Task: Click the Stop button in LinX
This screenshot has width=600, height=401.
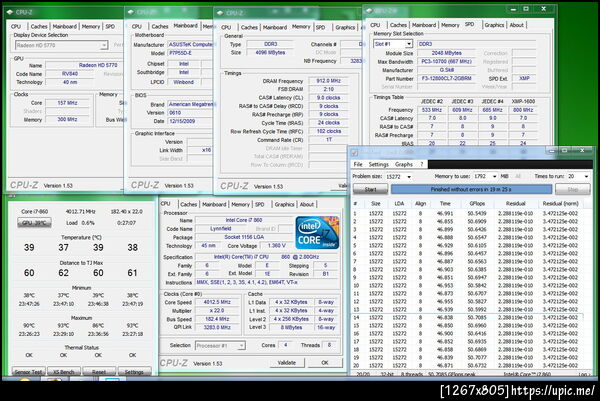Action: (x=572, y=189)
